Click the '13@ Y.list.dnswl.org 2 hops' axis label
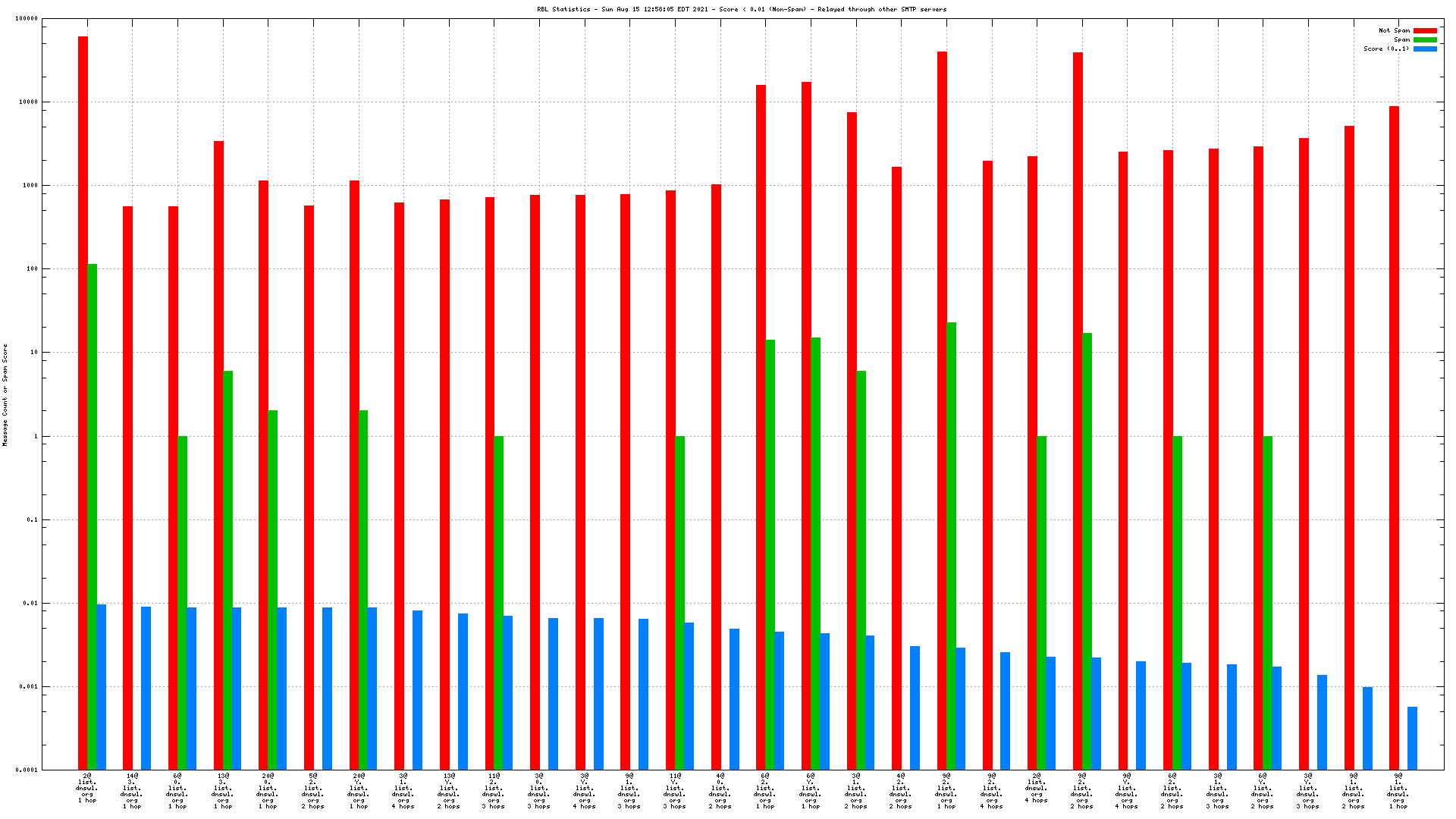Screen dimensions: 1456x819 [x=449, y=791]
